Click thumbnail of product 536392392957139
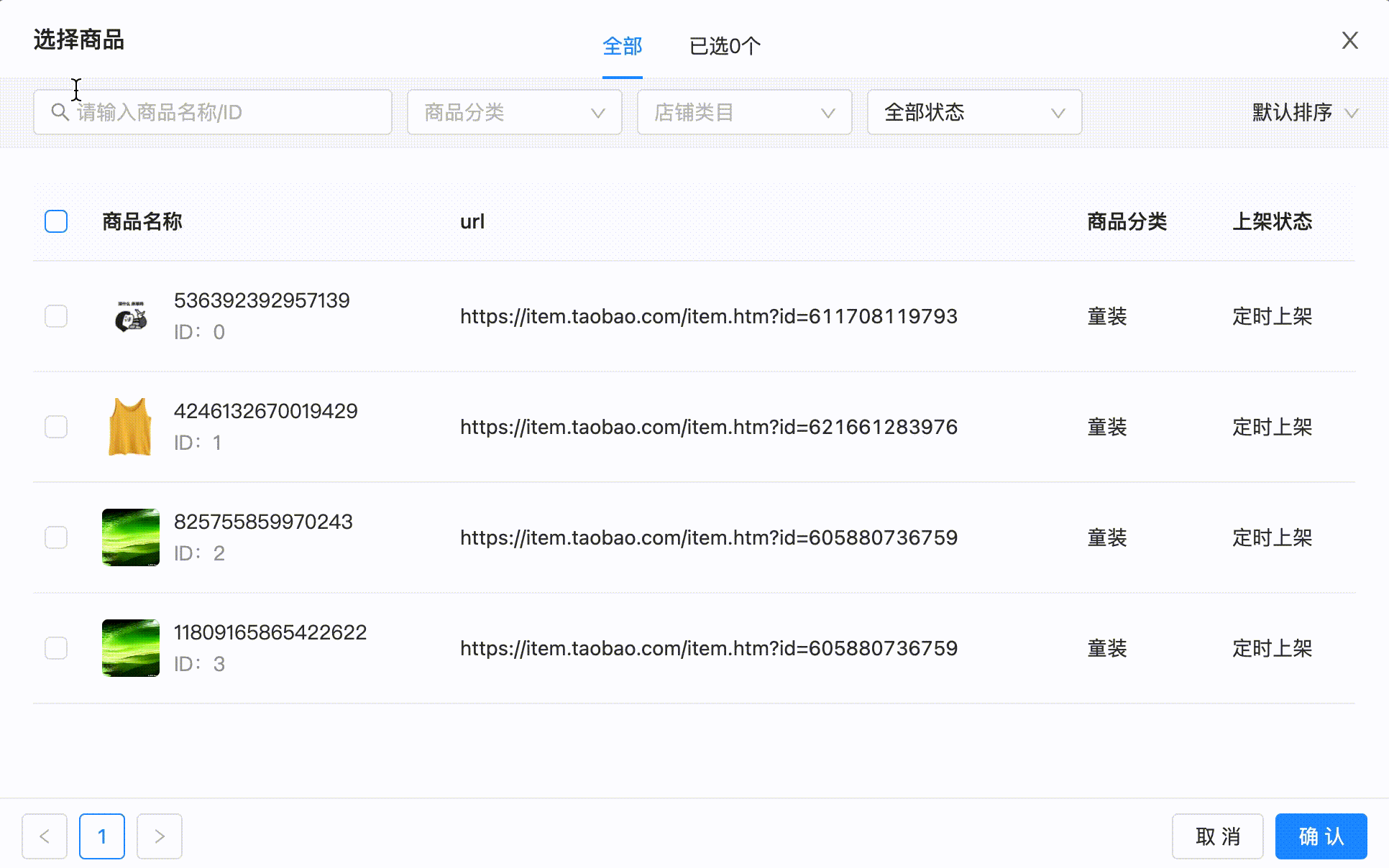This screenshot has width=1389, height=868. pyautogui.click(x=131, y=316)
